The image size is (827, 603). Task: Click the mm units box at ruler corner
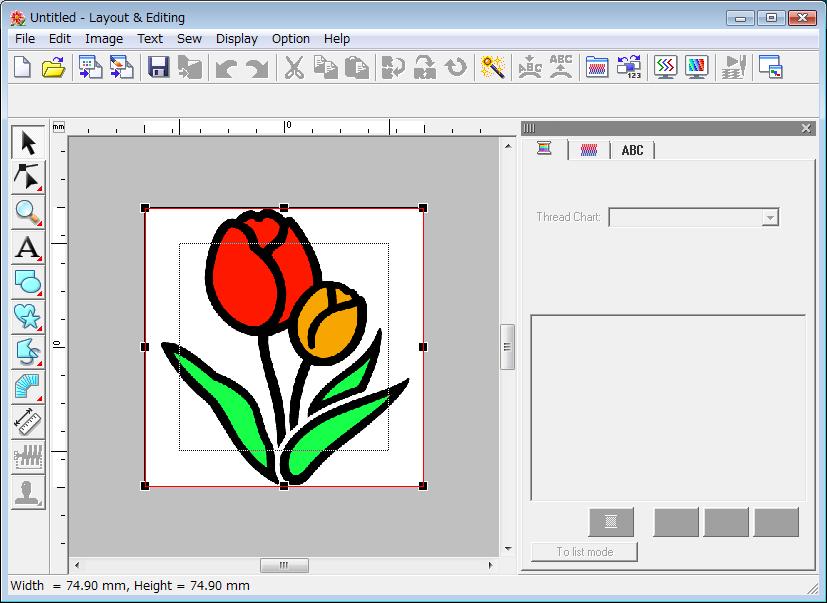pyautogui.click(x=59, y=127)
